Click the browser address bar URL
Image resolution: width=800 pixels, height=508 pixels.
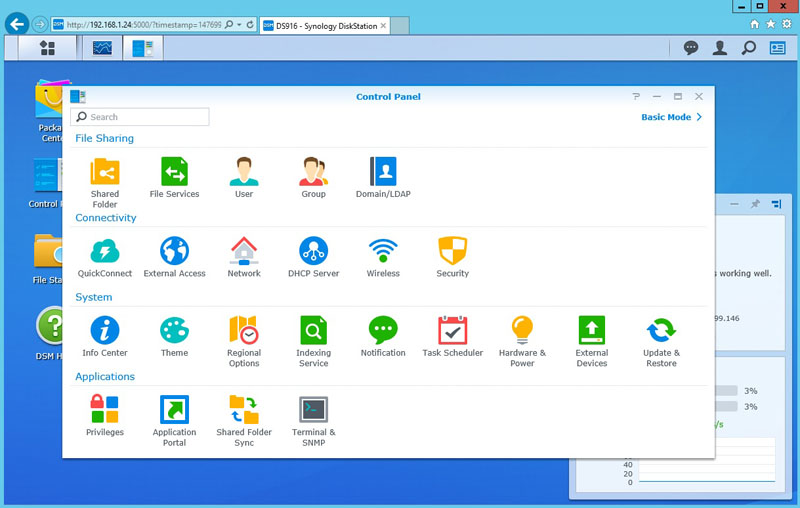point(144,24)
